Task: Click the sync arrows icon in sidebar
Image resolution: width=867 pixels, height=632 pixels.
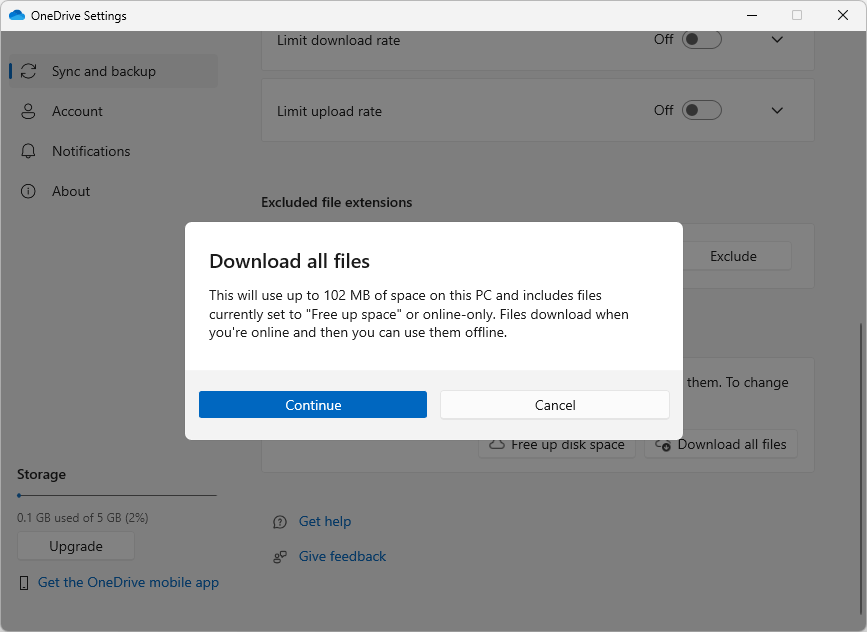Action: (x=28, y=71)
